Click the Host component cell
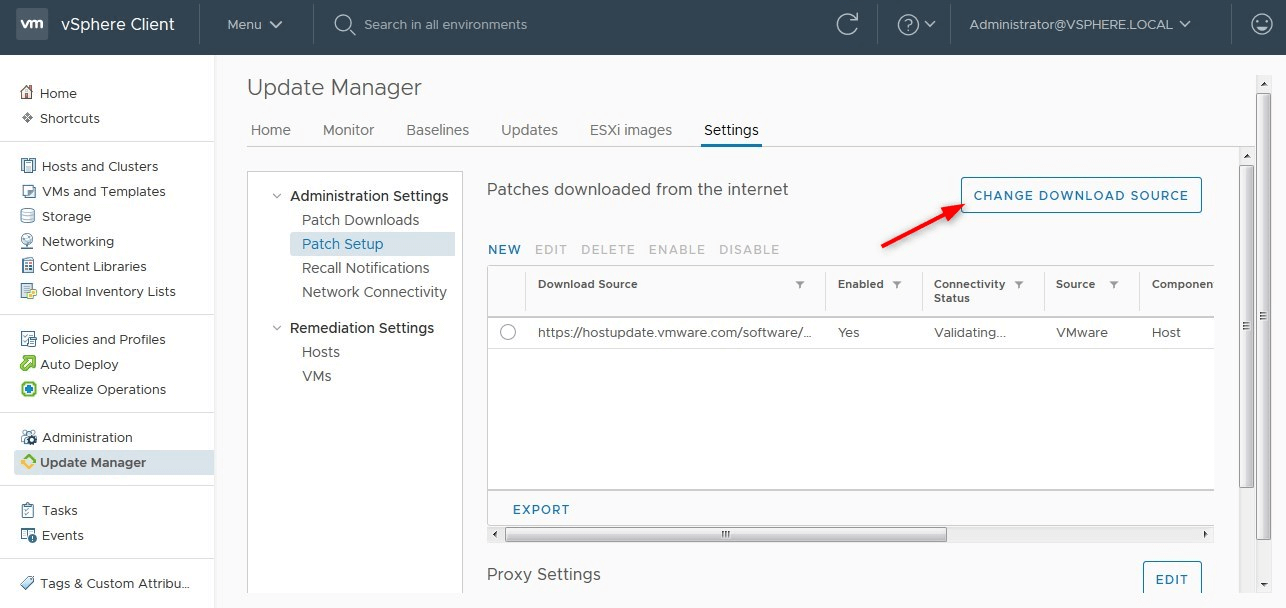 coord(1166,332)
